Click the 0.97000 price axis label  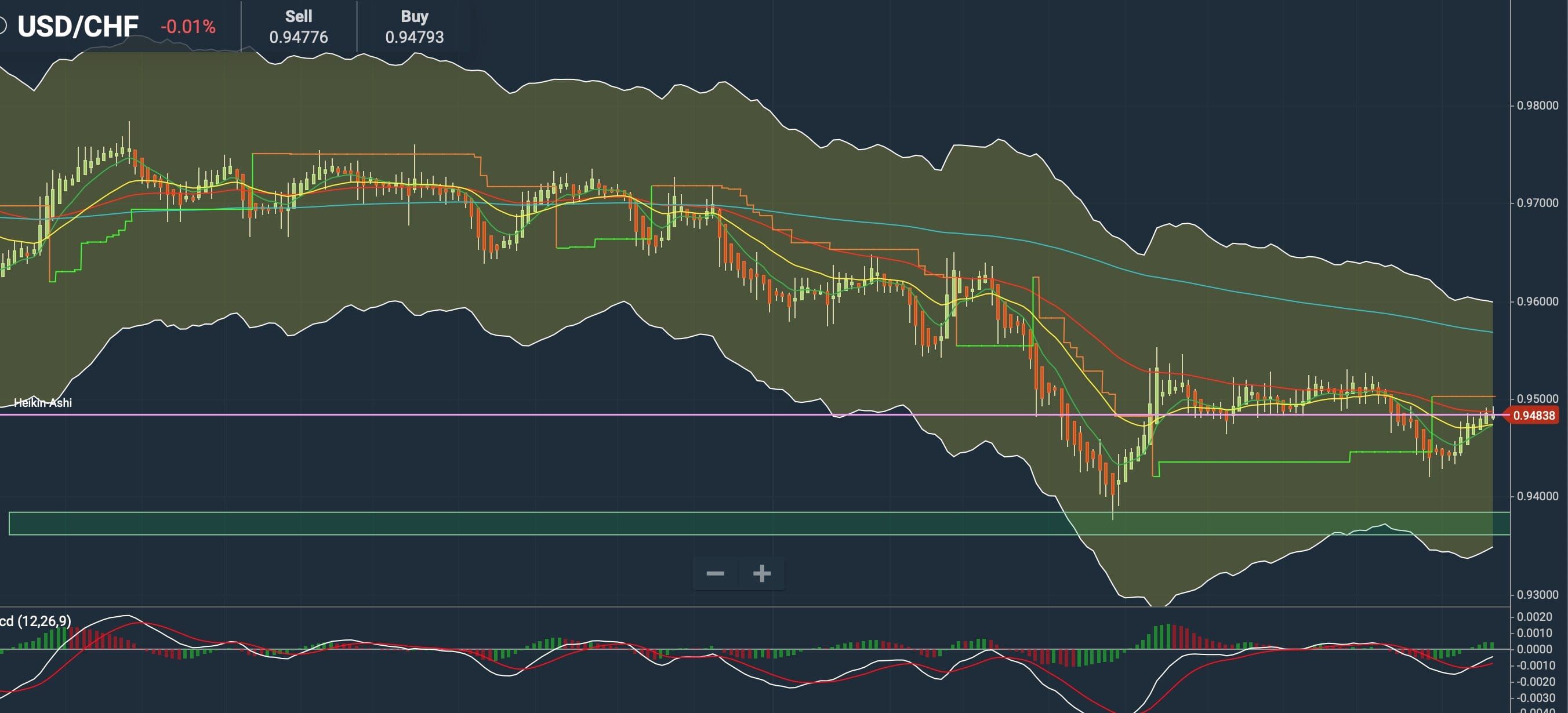1538,202
